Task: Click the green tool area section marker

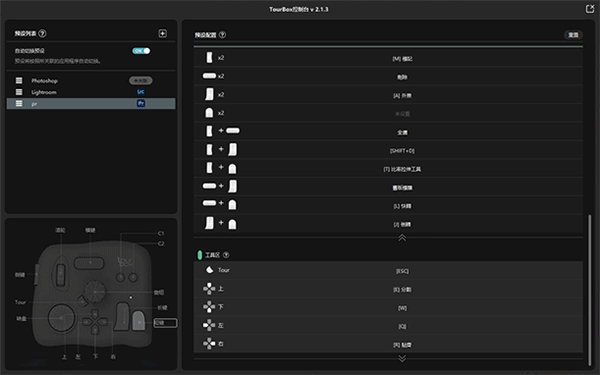Action: point(199,255)
